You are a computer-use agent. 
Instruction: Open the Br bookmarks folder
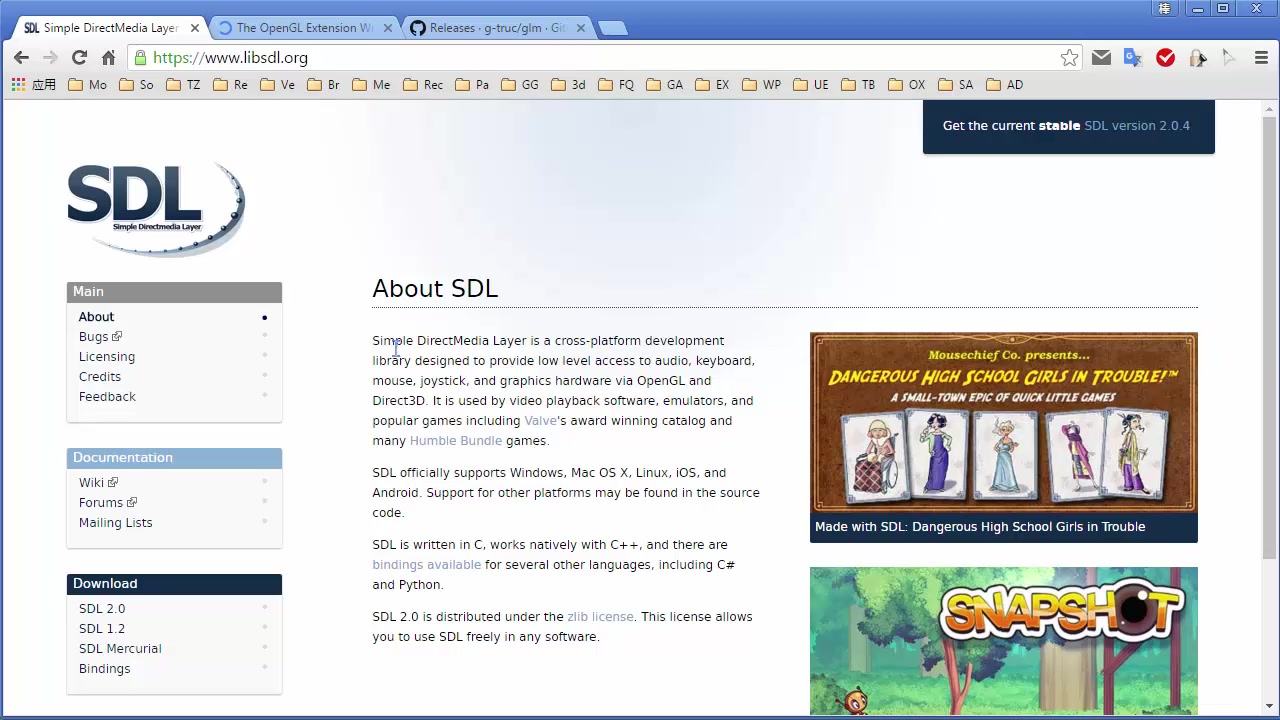click(x=323, y=85)
